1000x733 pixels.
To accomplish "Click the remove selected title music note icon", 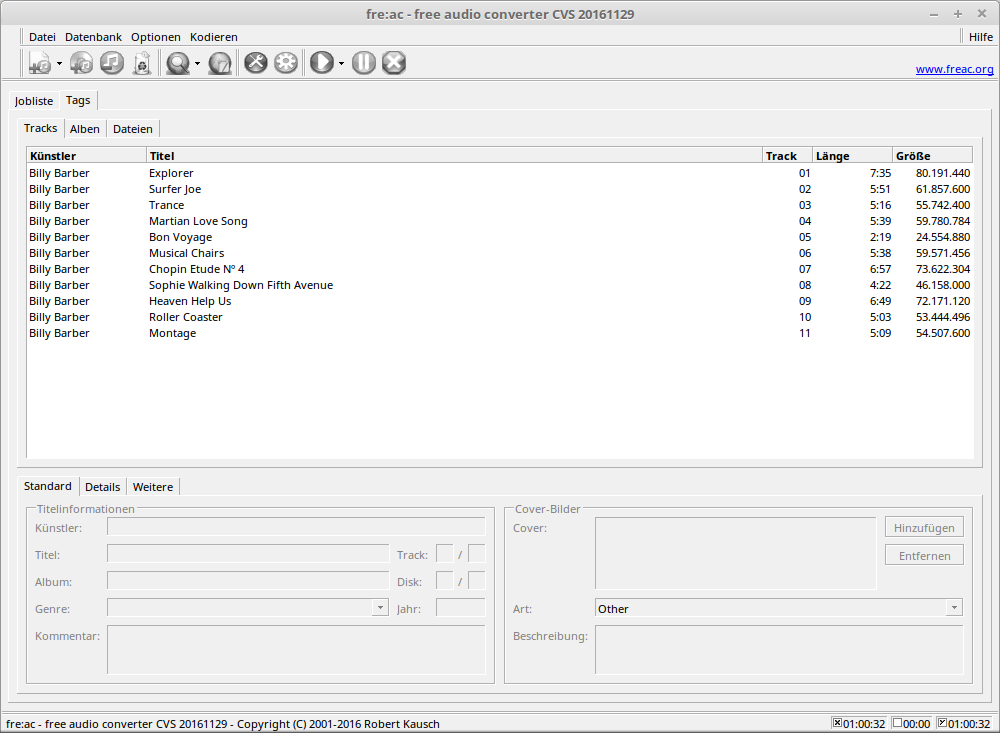I will (111, 63).
